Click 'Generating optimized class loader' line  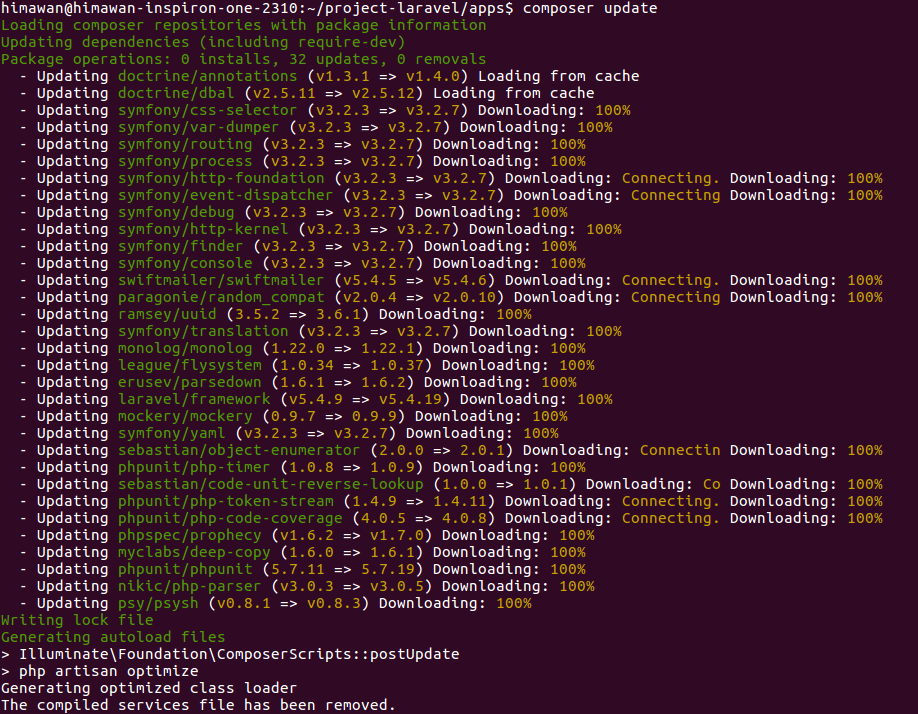click(149, 688)
